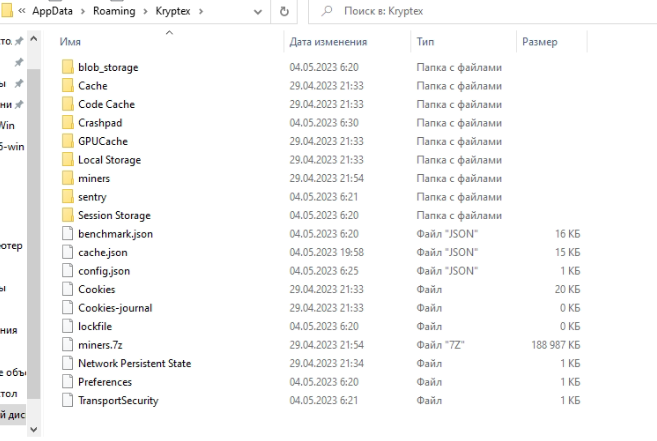
Task: Select the Network Persistent State file icon
Action: click(67, 363)
